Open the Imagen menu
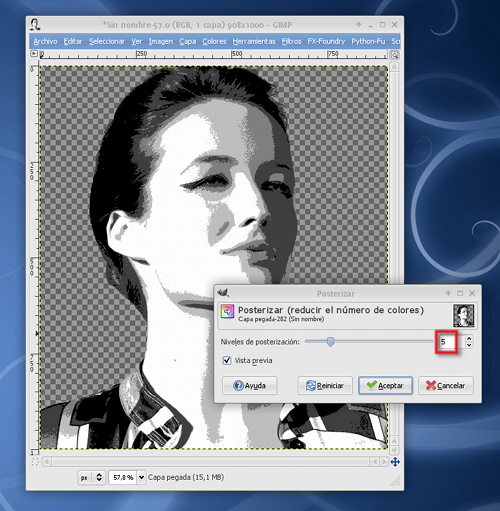 (x=161, y=41)
